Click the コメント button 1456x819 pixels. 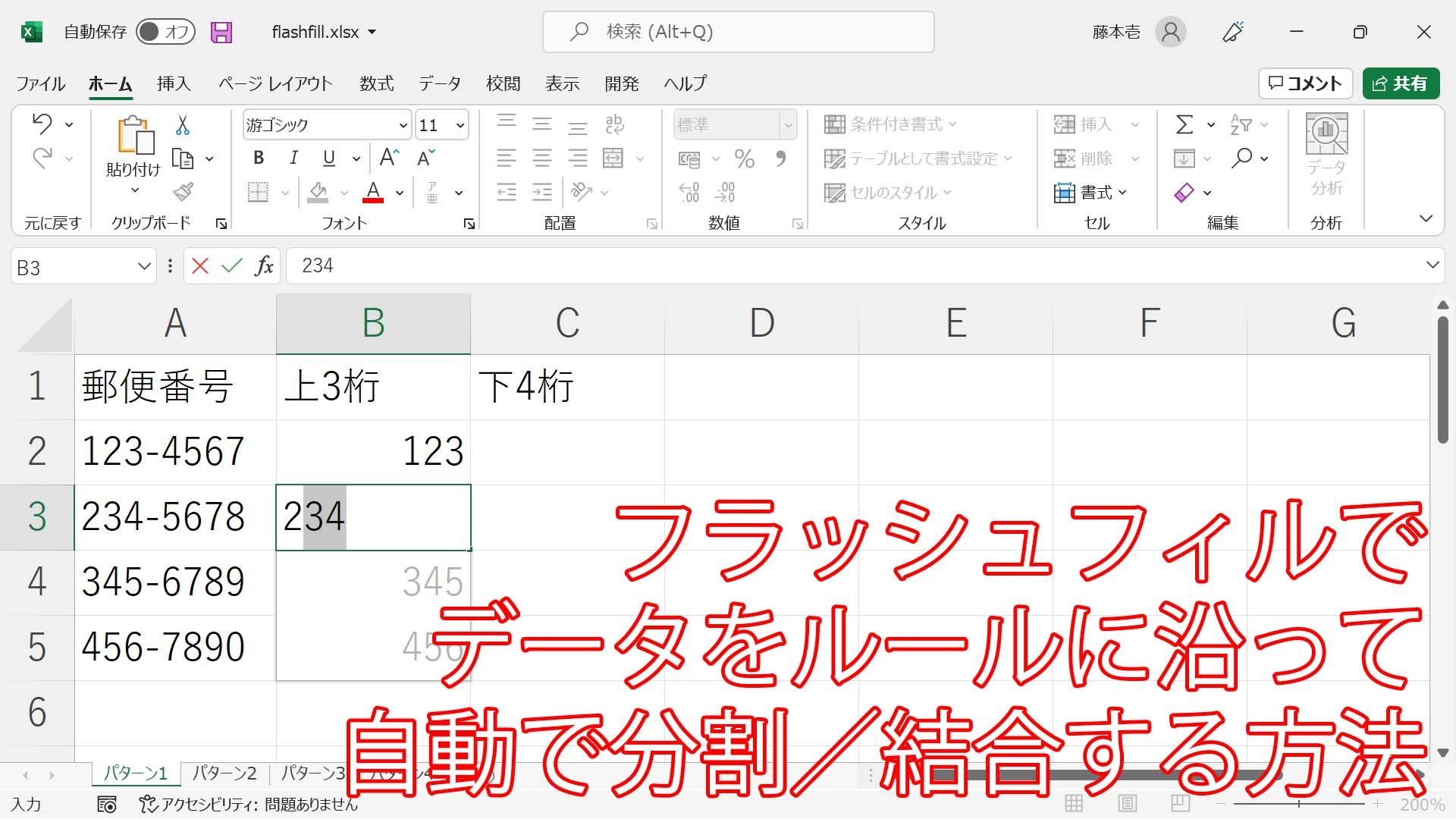click(x=1305, y=83)
